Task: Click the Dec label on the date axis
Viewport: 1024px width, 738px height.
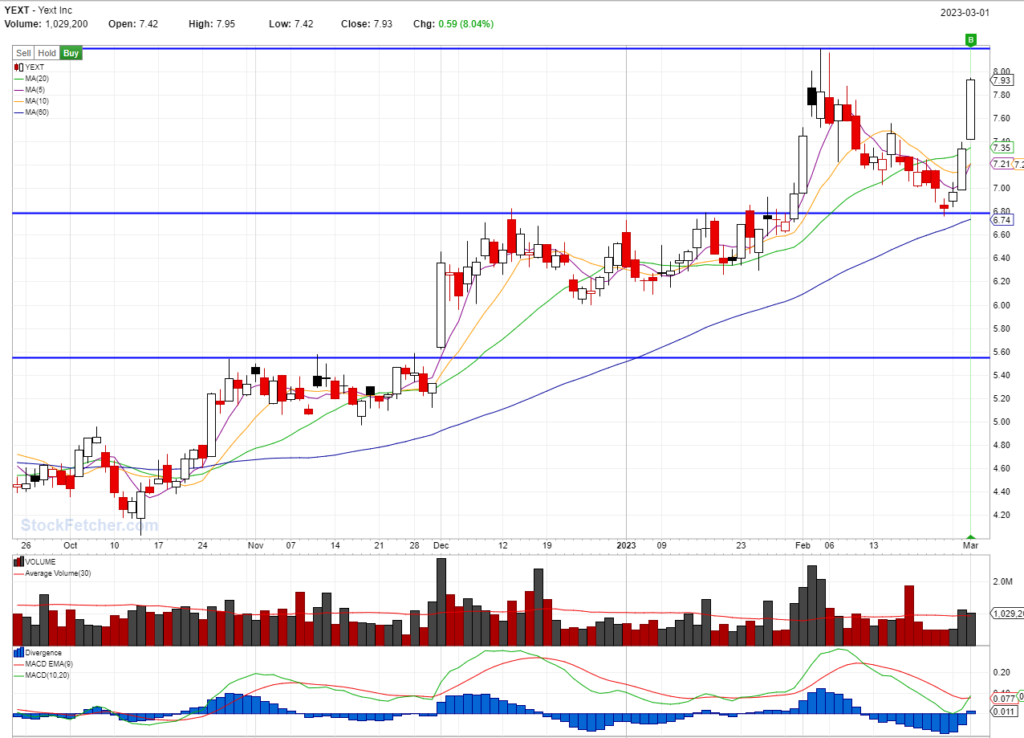Action: (441, 545)
